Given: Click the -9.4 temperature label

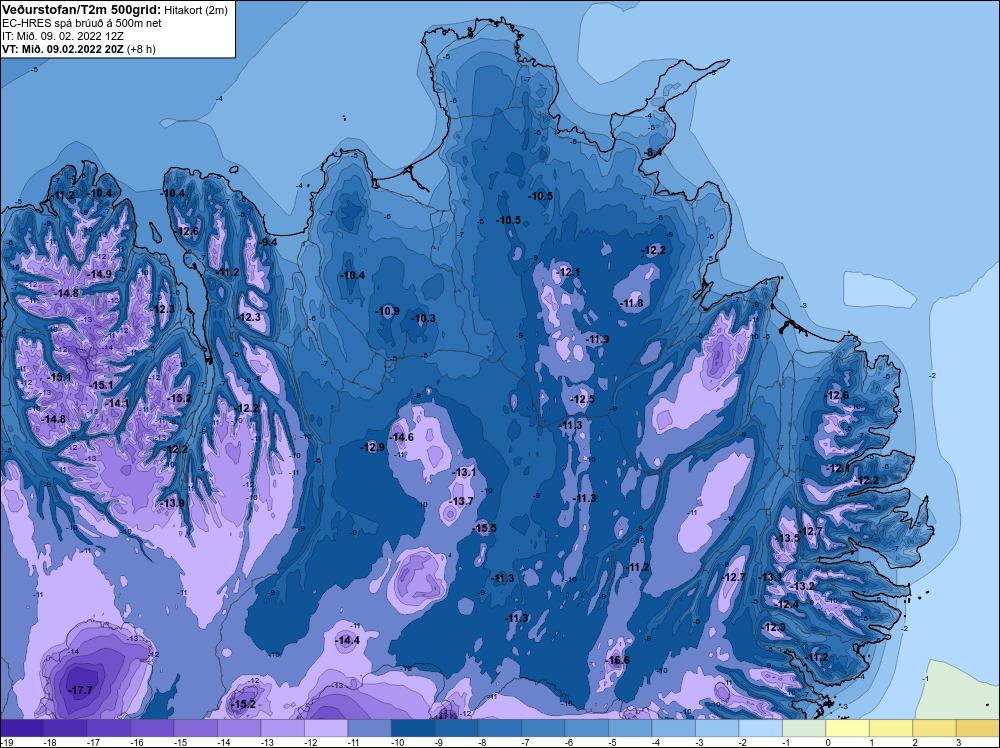Looking at the screenshot, I should click(x=268, y=242).
